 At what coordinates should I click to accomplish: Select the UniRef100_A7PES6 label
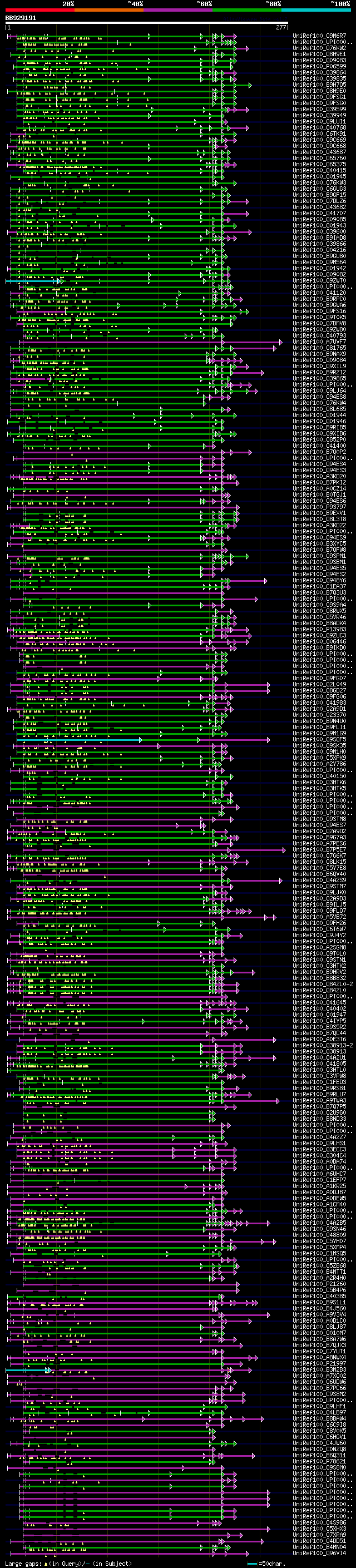click(319, 843)
